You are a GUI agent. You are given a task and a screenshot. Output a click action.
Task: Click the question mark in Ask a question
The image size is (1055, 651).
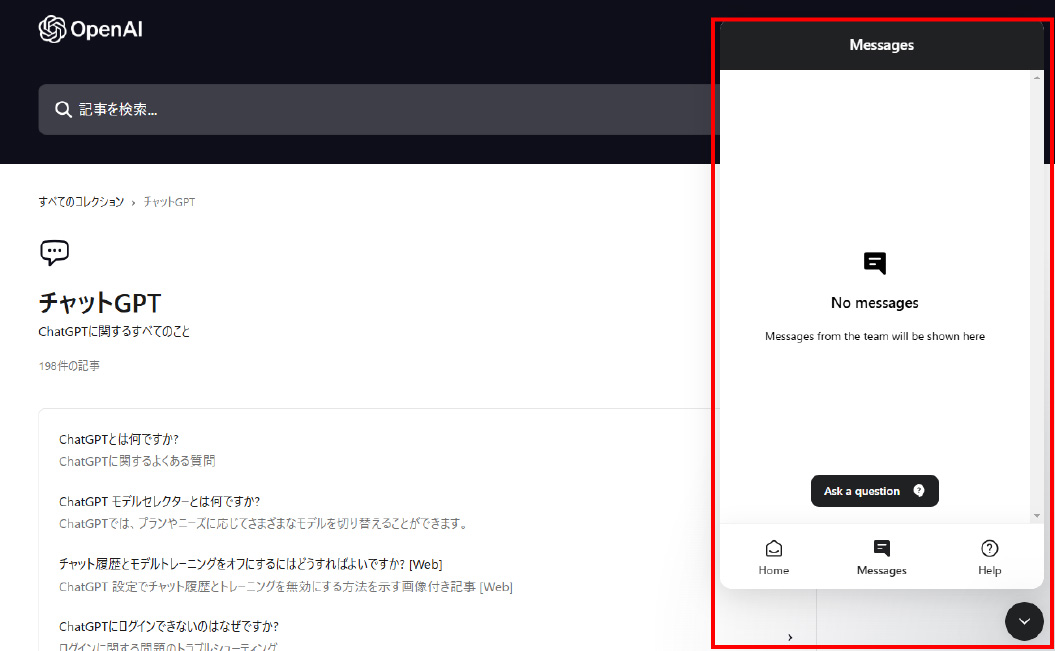pyautogui.click(x=919, y=491)
